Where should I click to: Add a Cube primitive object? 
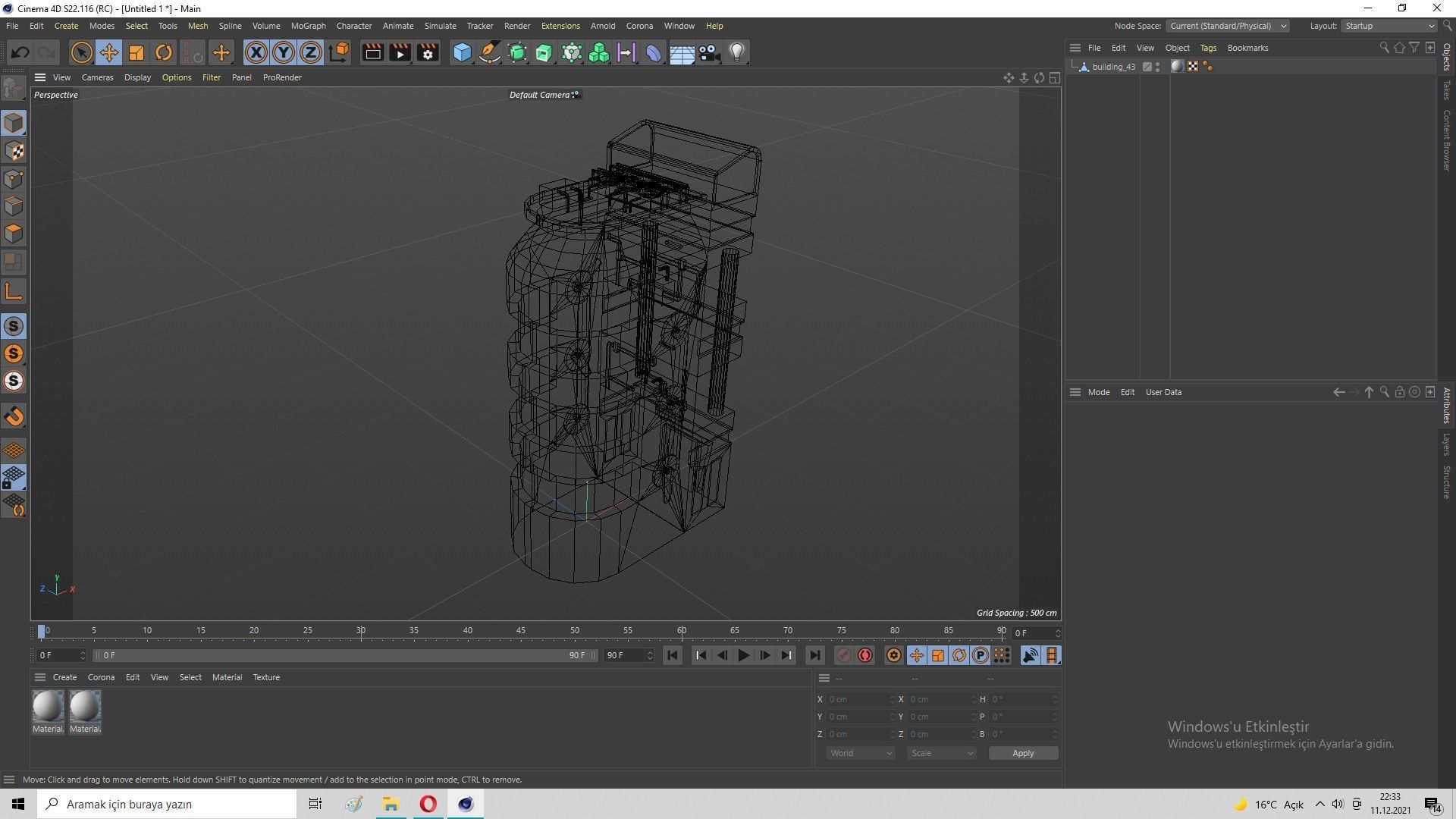[x=462, y=52]
